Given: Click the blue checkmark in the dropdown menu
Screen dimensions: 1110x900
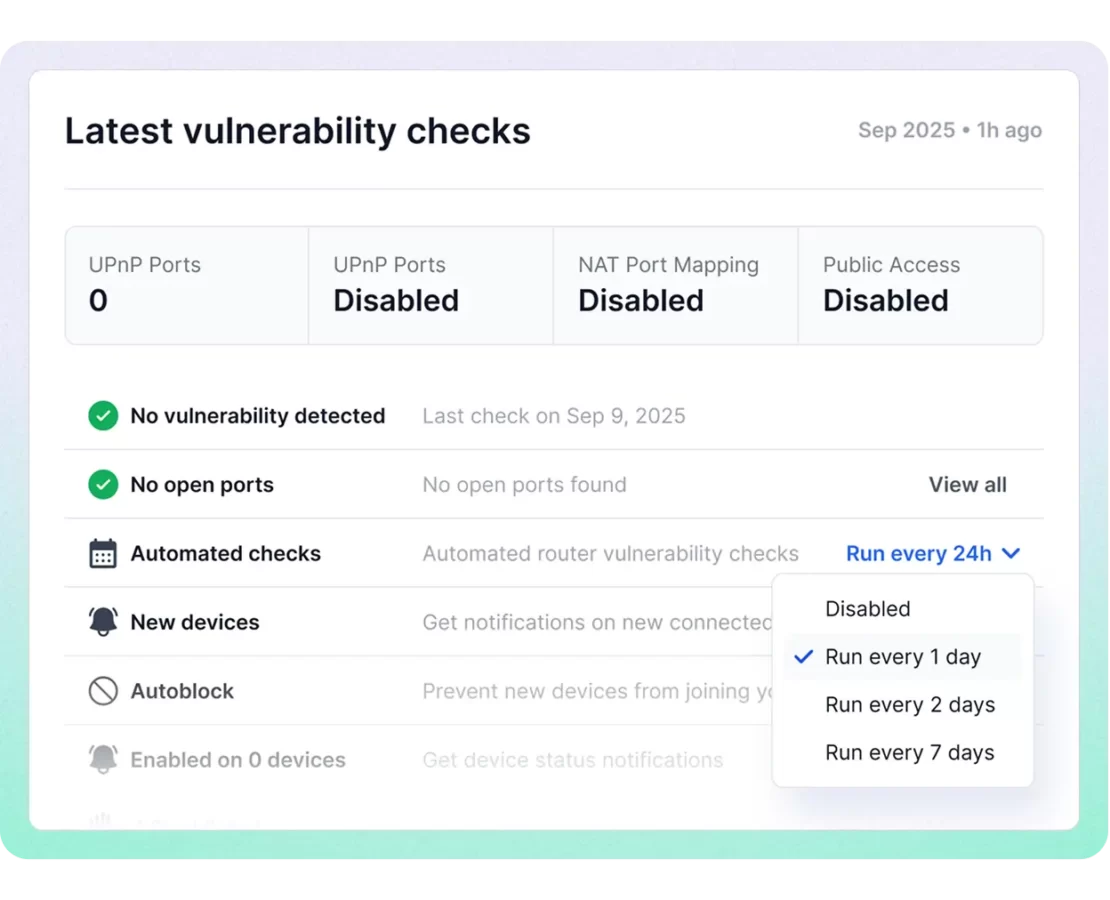Looking at the screenshot, I should click(802, 657).
